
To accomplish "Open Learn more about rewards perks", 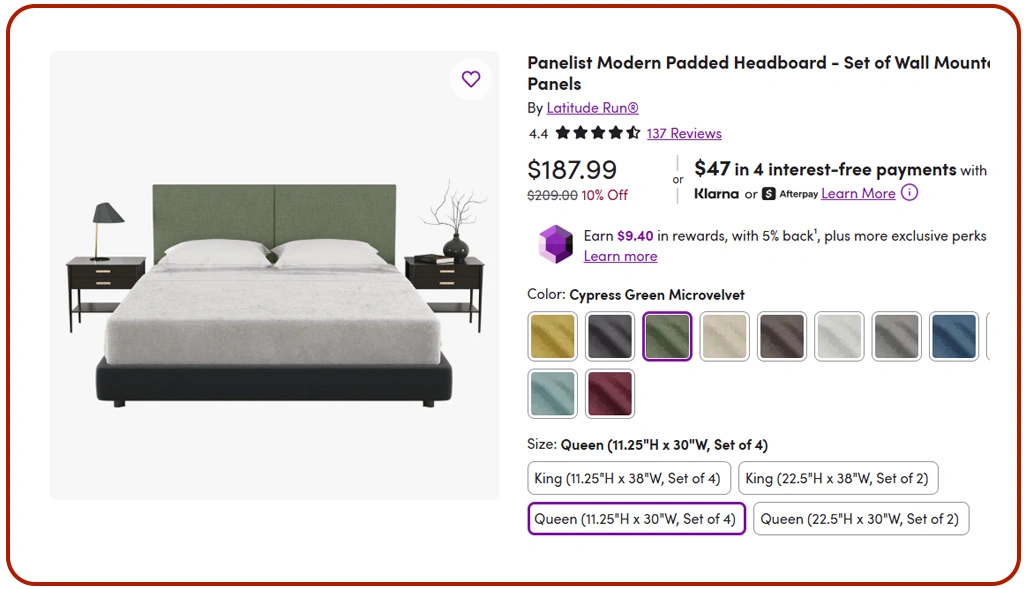I will (x=620, y=256).
